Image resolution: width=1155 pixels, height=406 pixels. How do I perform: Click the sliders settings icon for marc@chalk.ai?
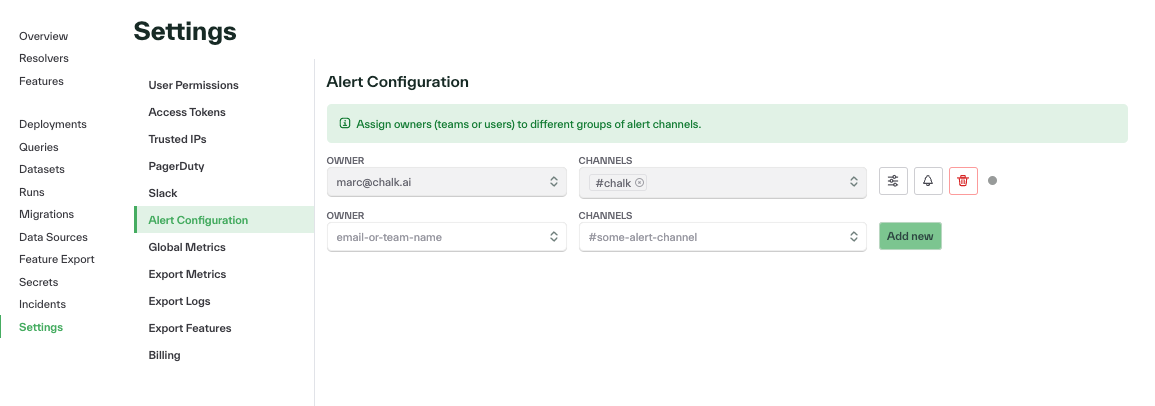(x=893, y=181)
